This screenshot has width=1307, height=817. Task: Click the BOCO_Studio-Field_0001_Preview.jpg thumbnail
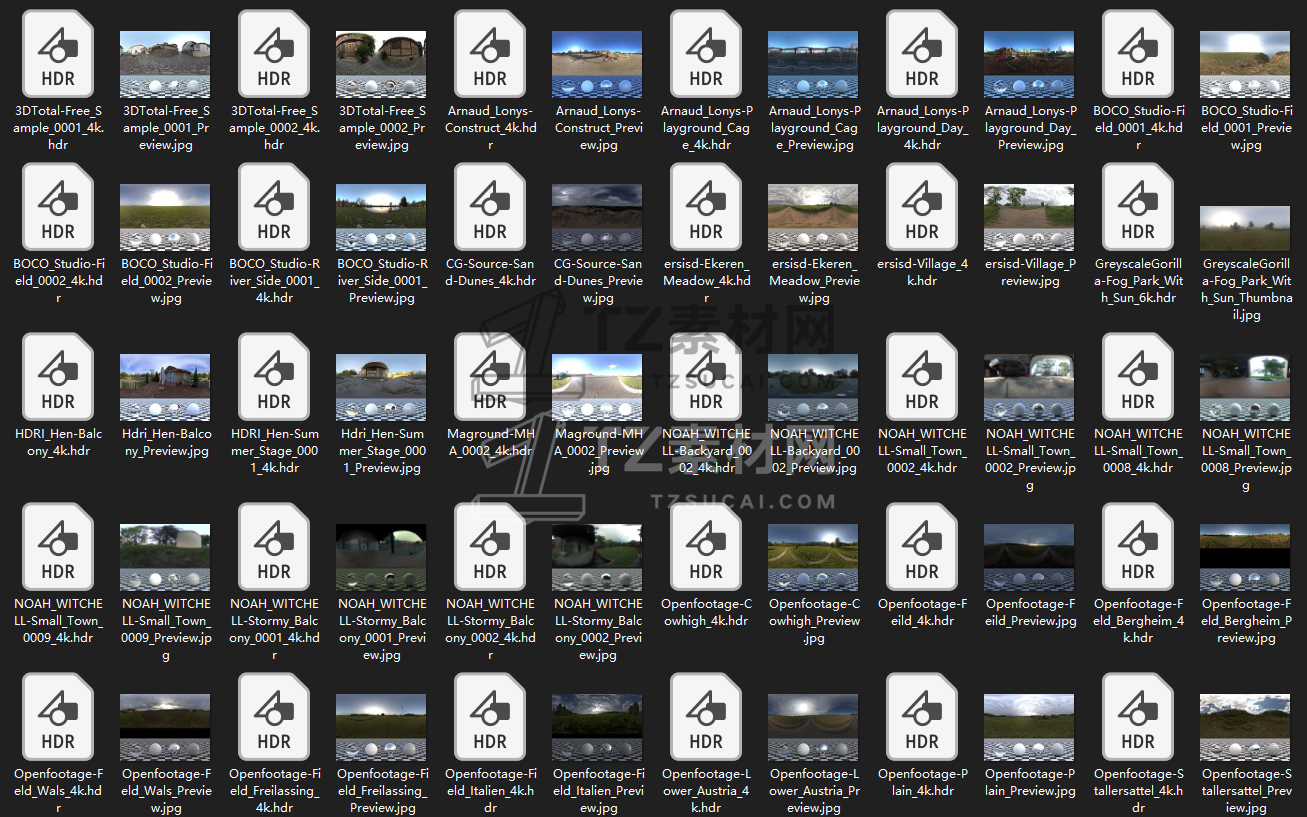click(1245, 65)
